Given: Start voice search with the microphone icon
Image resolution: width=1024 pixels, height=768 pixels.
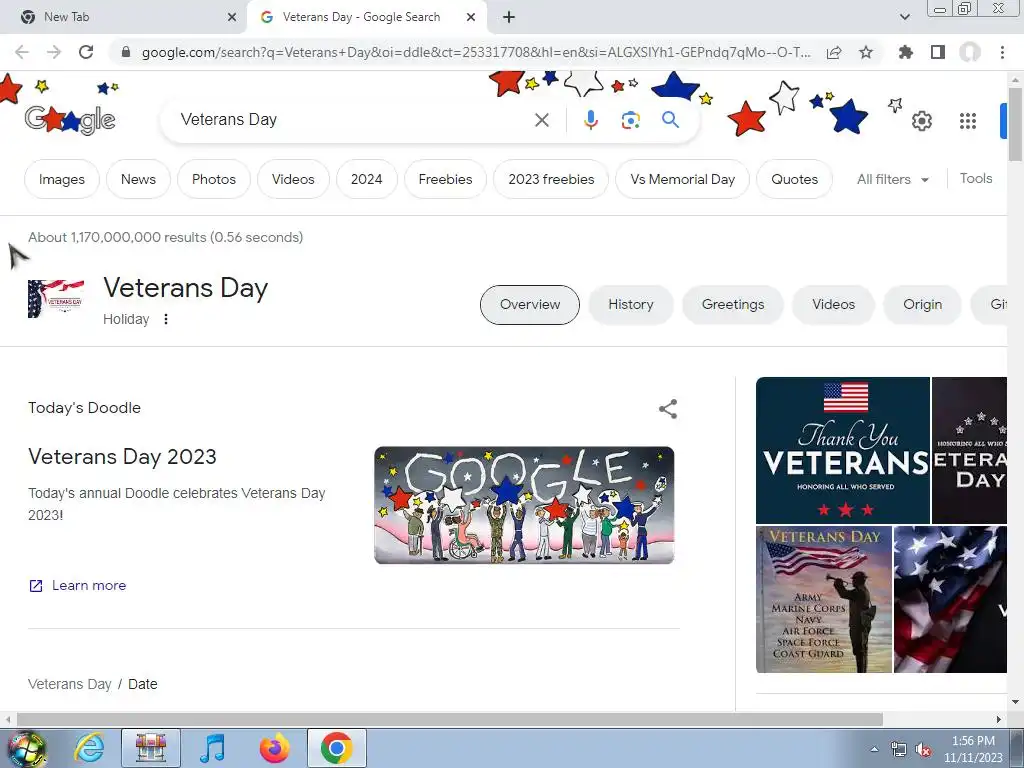Looking at the screenshot, I should click(x=590, y=120).
